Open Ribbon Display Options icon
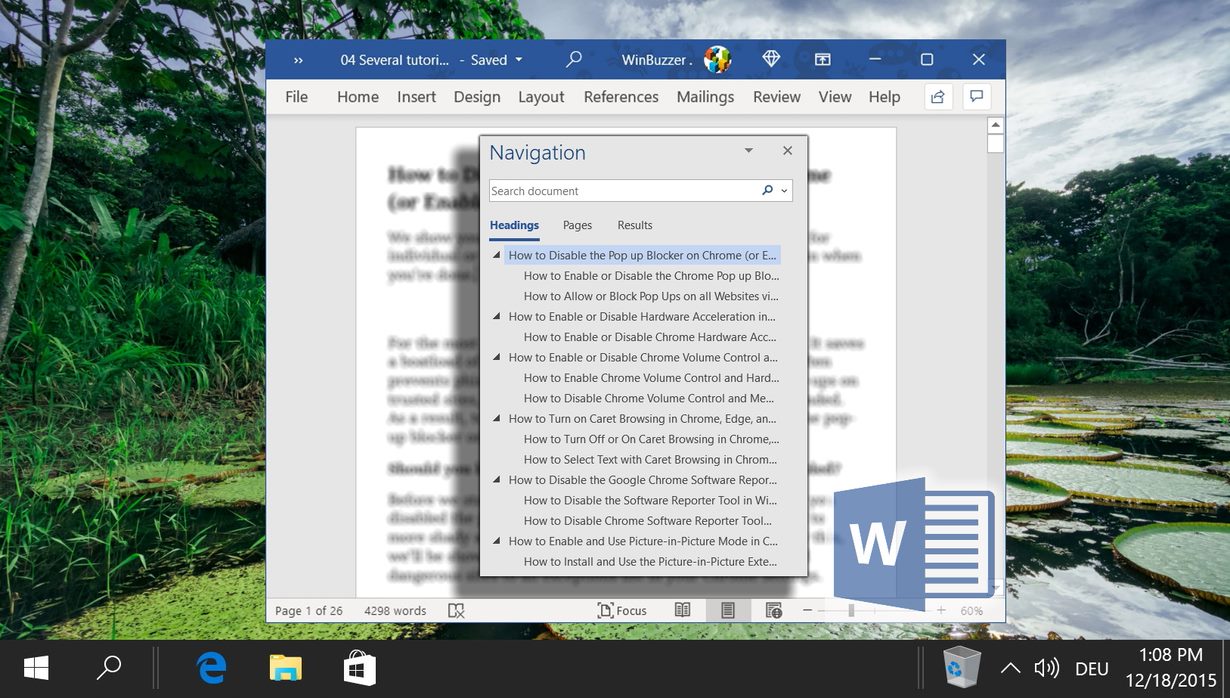Screen dimensions: 1230x698 [822, 59]
